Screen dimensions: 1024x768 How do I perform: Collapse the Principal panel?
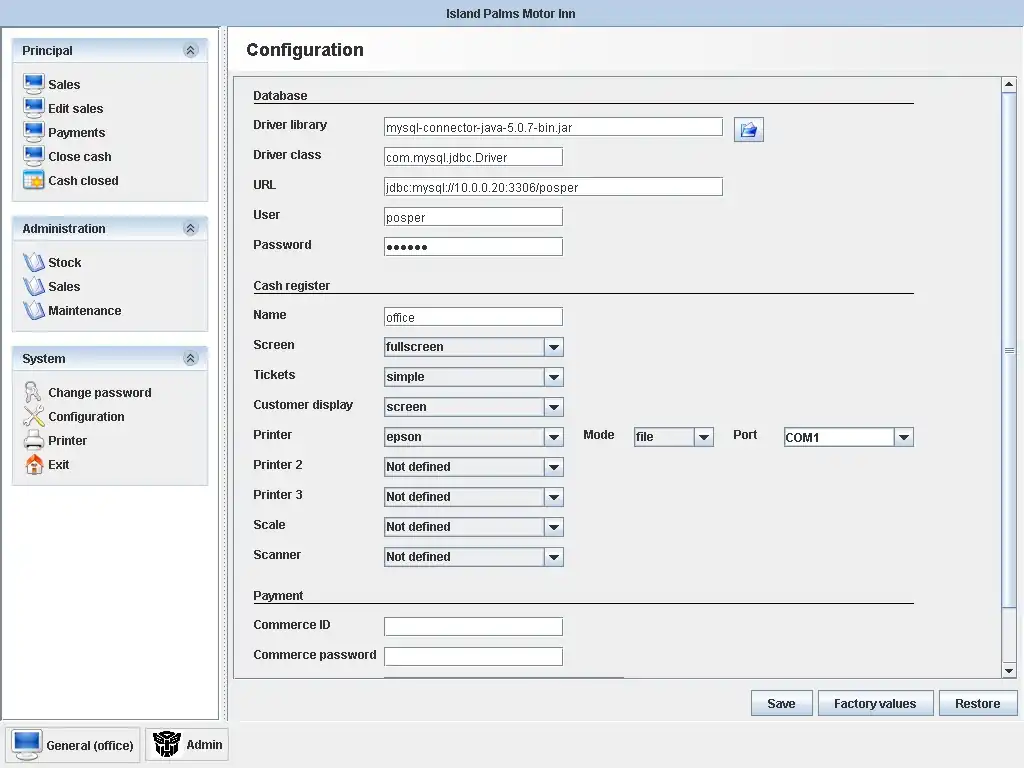[x=190, y=50]
